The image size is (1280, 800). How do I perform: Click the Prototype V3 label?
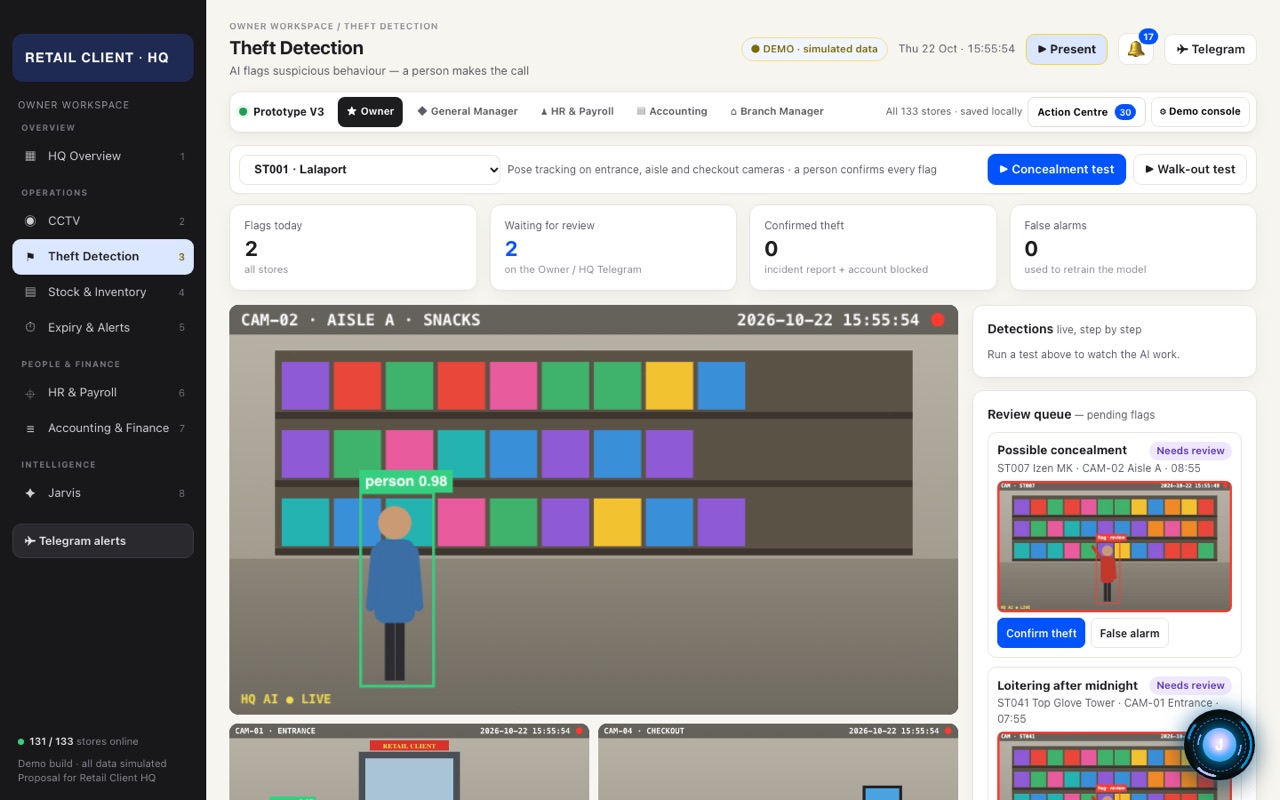[x=288, y=112]
